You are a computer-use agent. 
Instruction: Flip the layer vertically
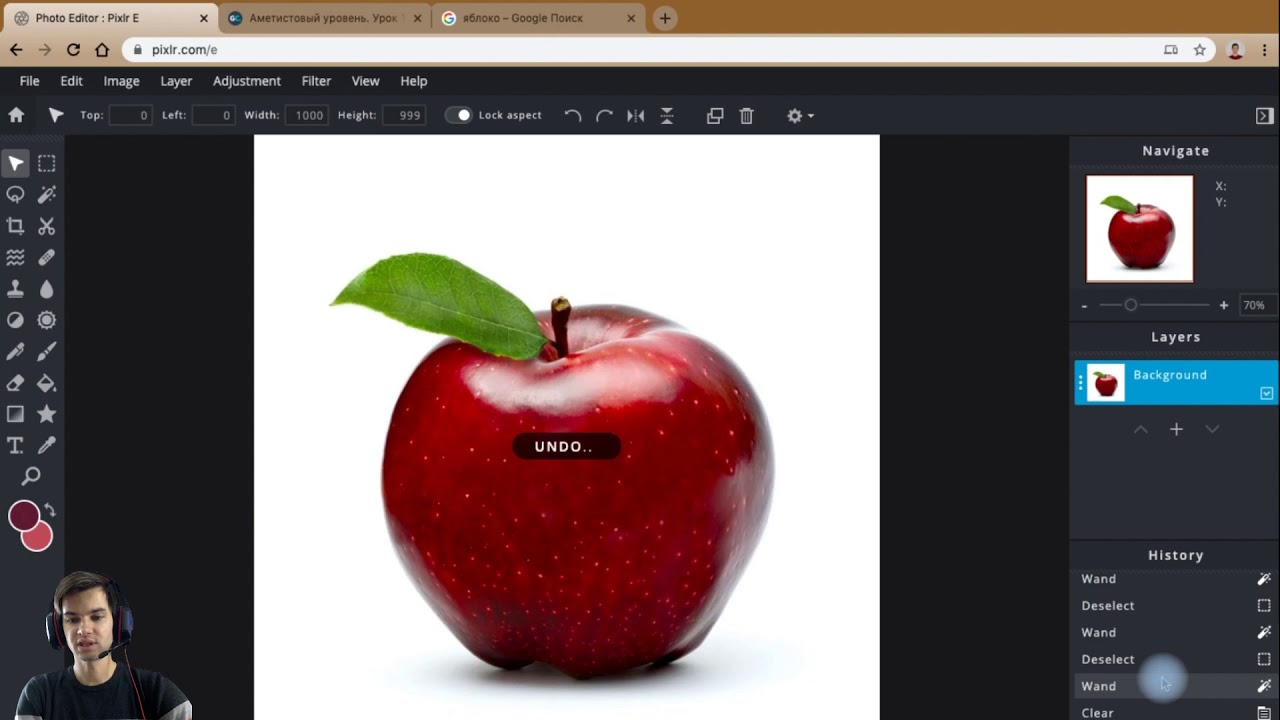tap(667, 115)
